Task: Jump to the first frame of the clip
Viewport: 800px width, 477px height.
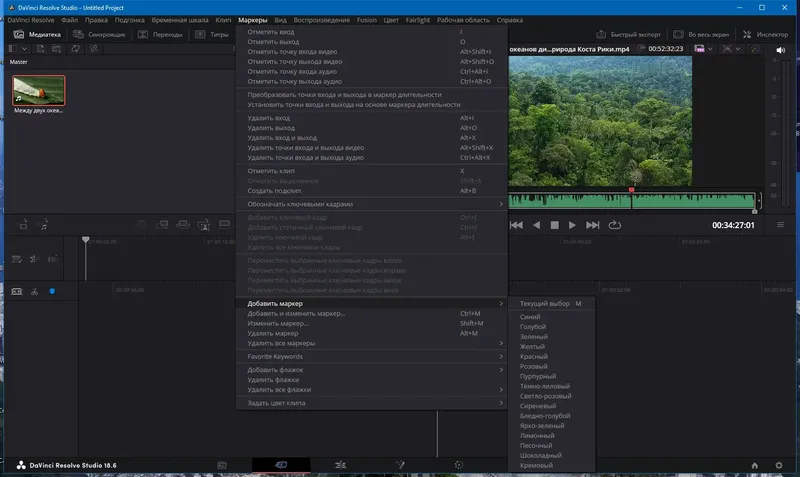Action: pos(517,225)
